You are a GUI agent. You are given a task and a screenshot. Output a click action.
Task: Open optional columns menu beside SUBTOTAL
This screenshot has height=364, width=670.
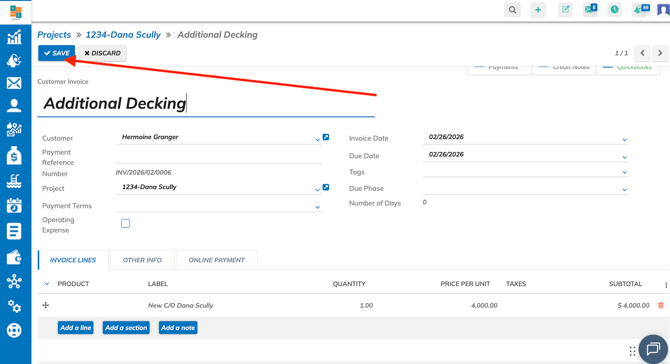coord(666,285)
